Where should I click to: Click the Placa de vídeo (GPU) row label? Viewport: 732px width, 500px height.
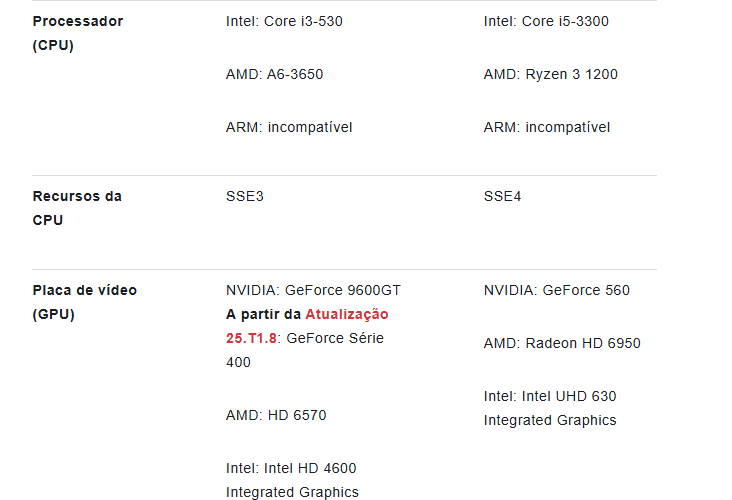pyautogui.click(x=84, y=302)
